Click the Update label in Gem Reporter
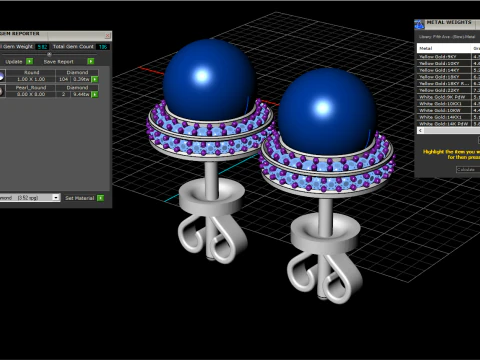 tap(14, 62)
